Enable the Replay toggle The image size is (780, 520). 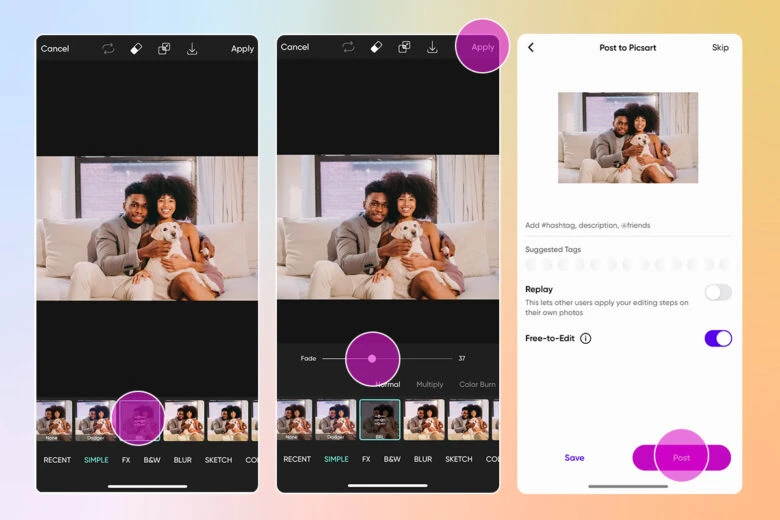point(717,292)
